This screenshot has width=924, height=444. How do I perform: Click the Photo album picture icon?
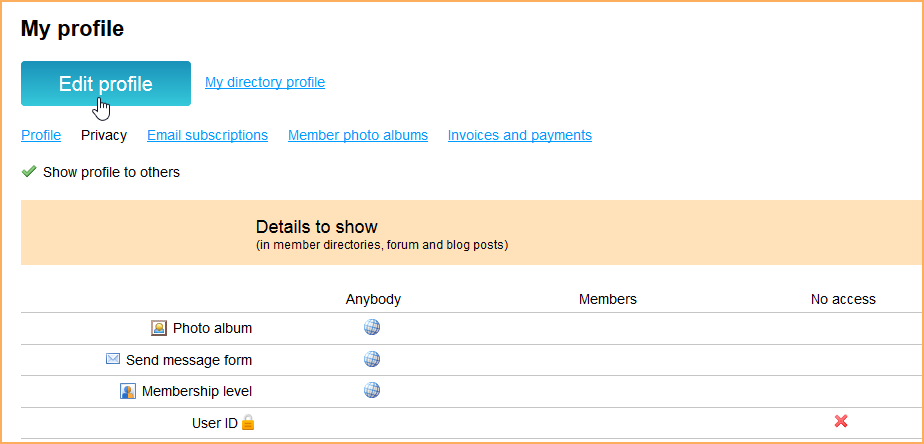(x=159, y=328)
